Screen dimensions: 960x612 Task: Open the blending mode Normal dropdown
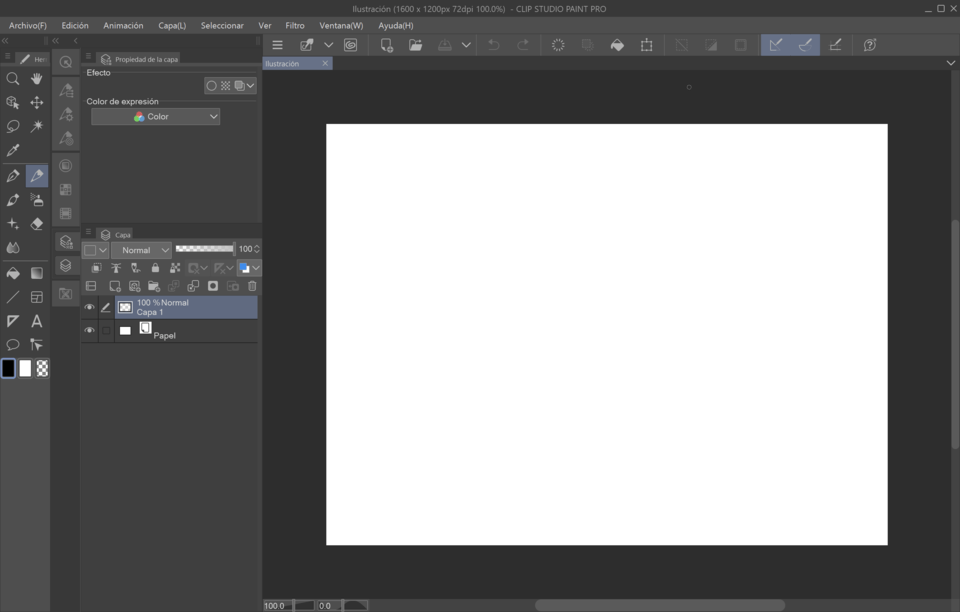click(140, 249)
